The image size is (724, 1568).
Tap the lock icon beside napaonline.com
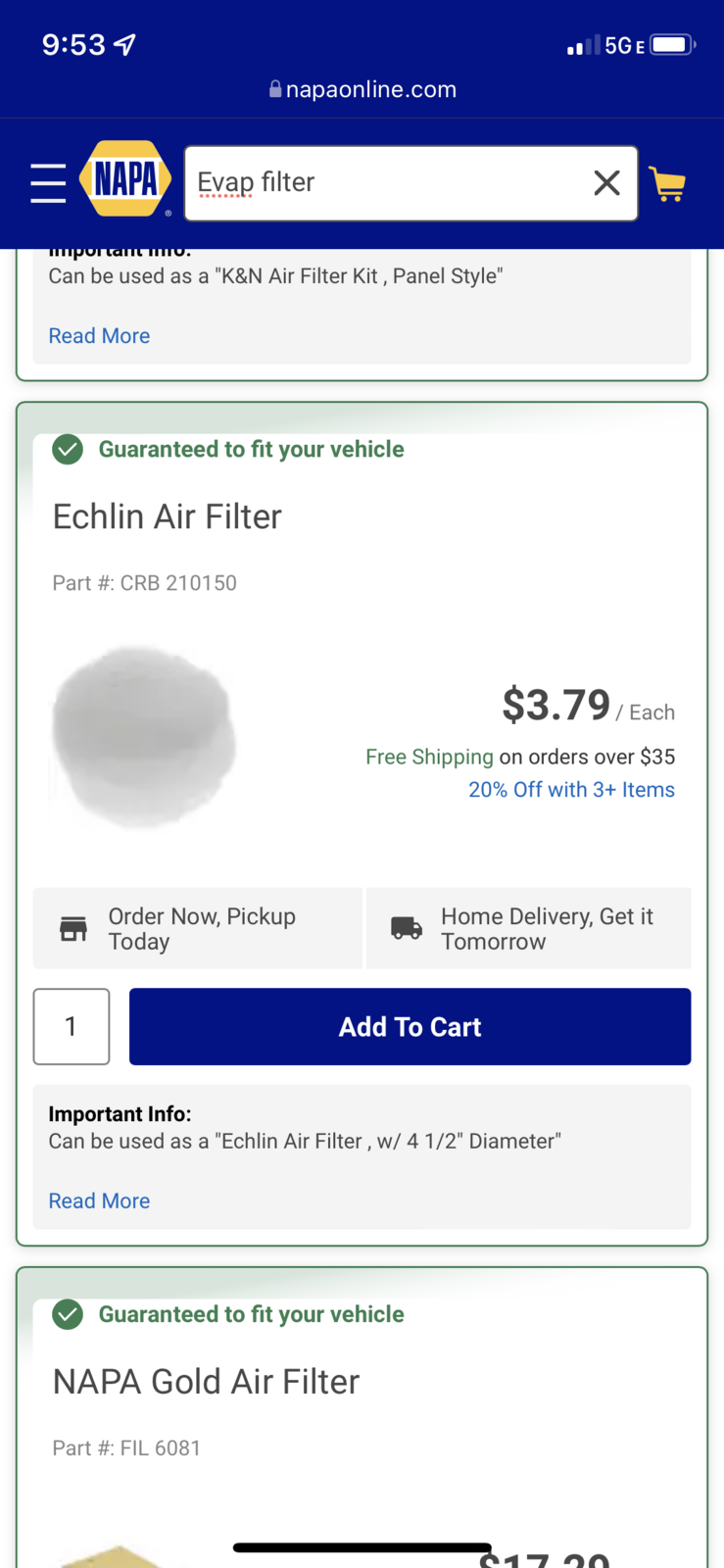click(275, 89)
